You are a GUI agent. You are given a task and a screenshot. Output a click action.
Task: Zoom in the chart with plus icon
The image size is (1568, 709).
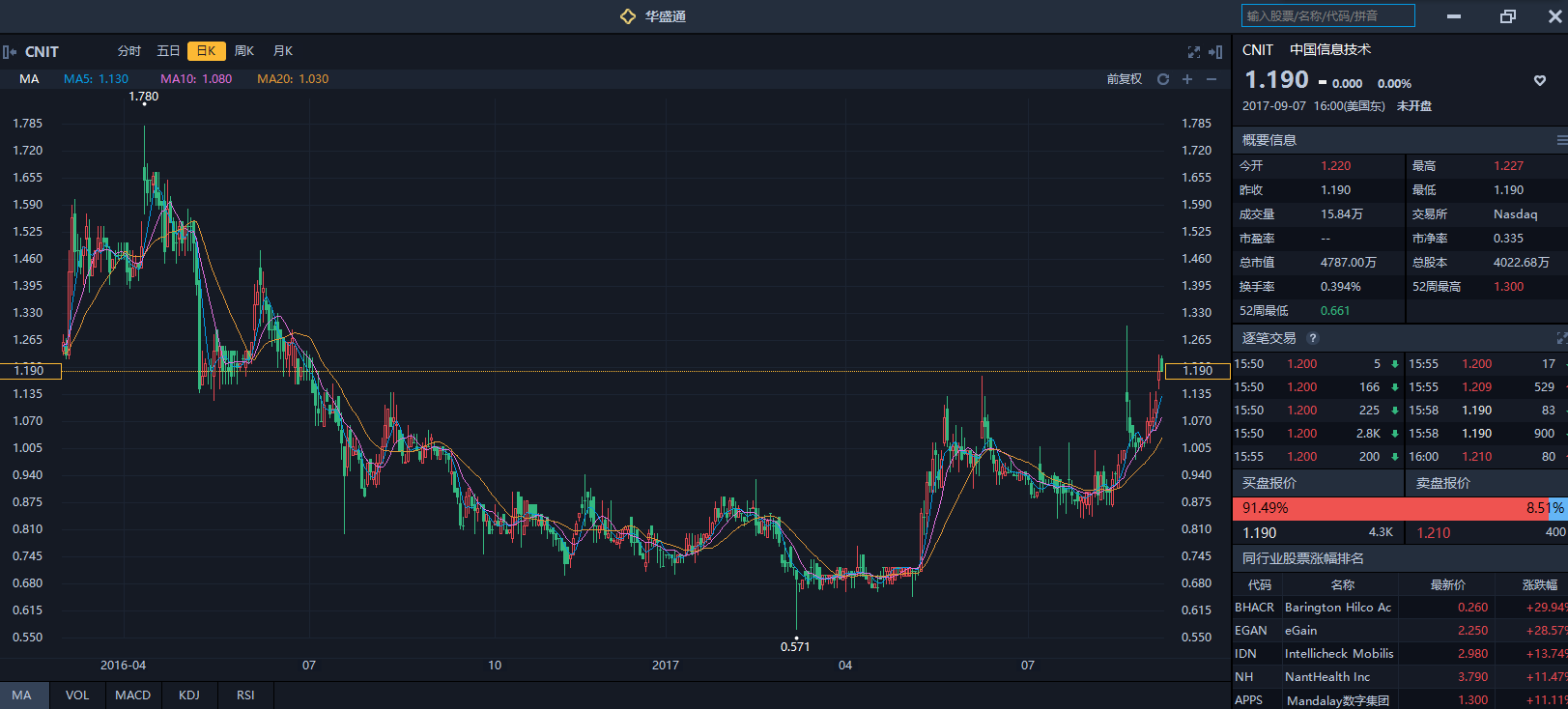tap(1187, 79)
